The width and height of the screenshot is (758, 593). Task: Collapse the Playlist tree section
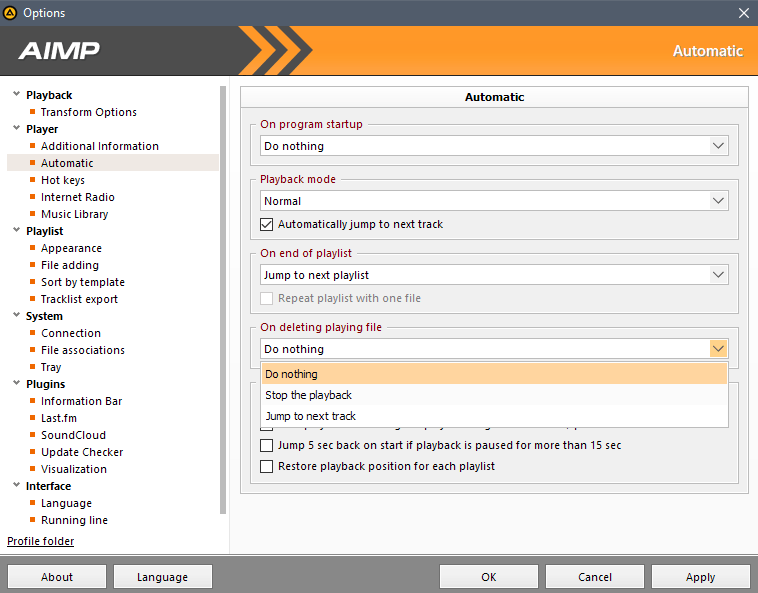coord(16,230)
